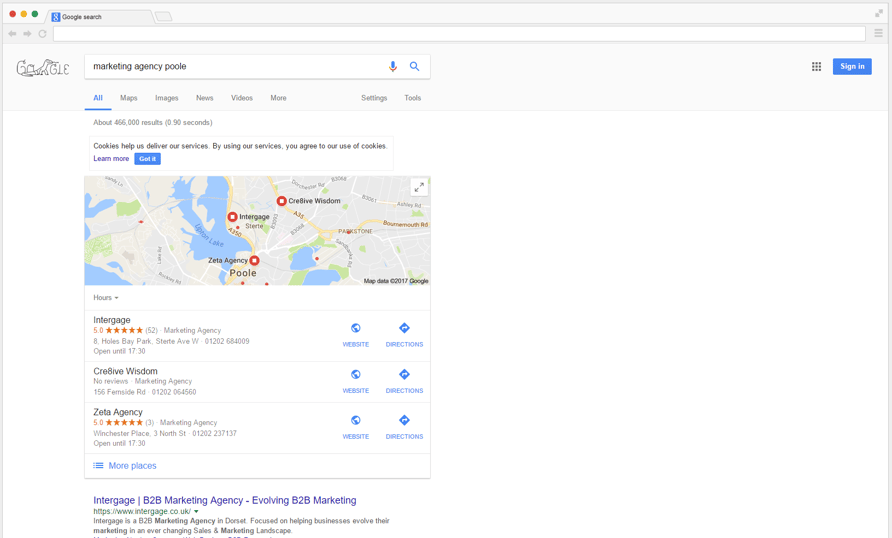The width and height of the screenshot is (892, 538).
Task: Click the Cre8ive Wisdom map pin
Action: pos(282,201)
